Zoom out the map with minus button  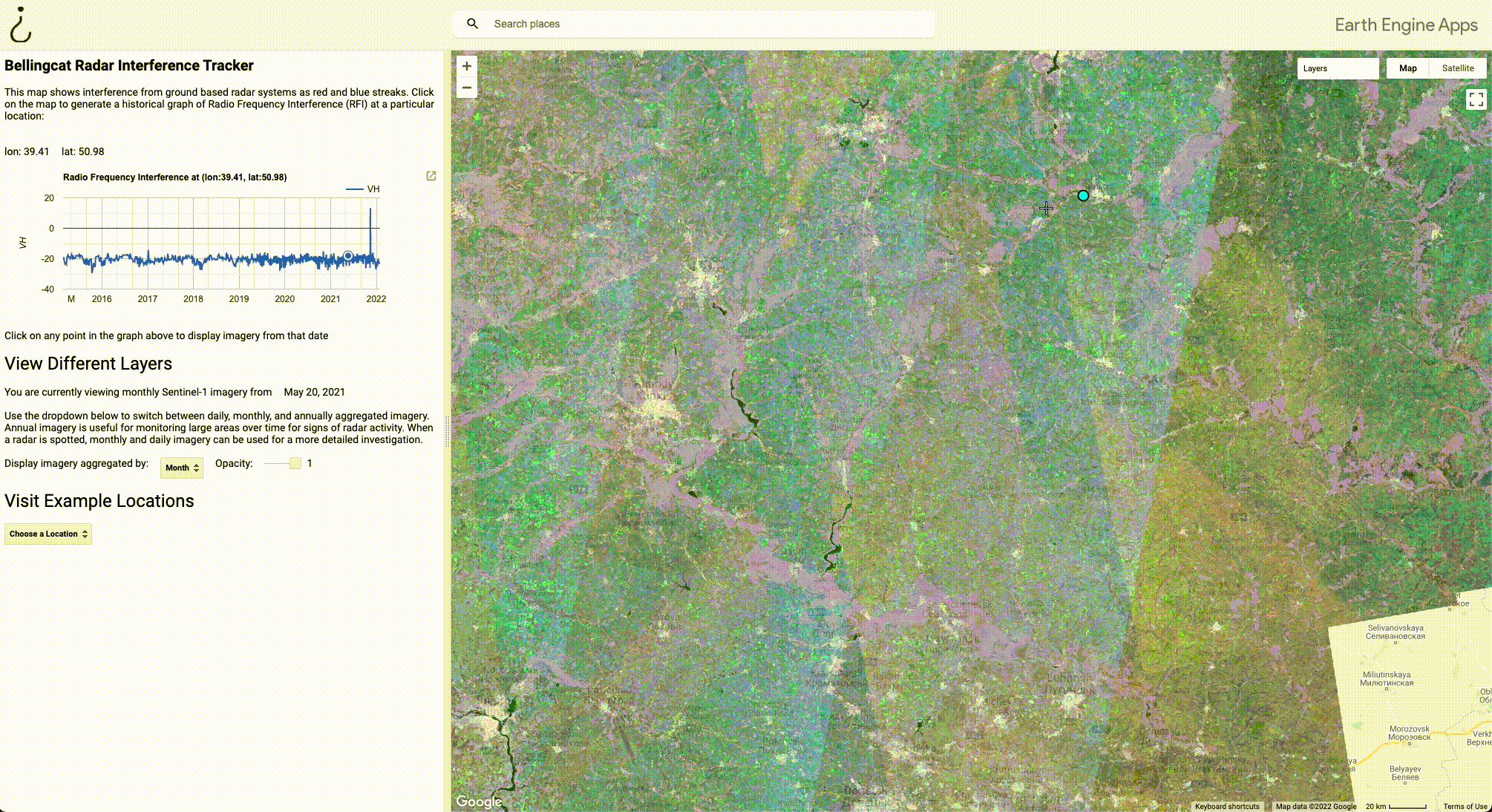click(x=466, y=88)
